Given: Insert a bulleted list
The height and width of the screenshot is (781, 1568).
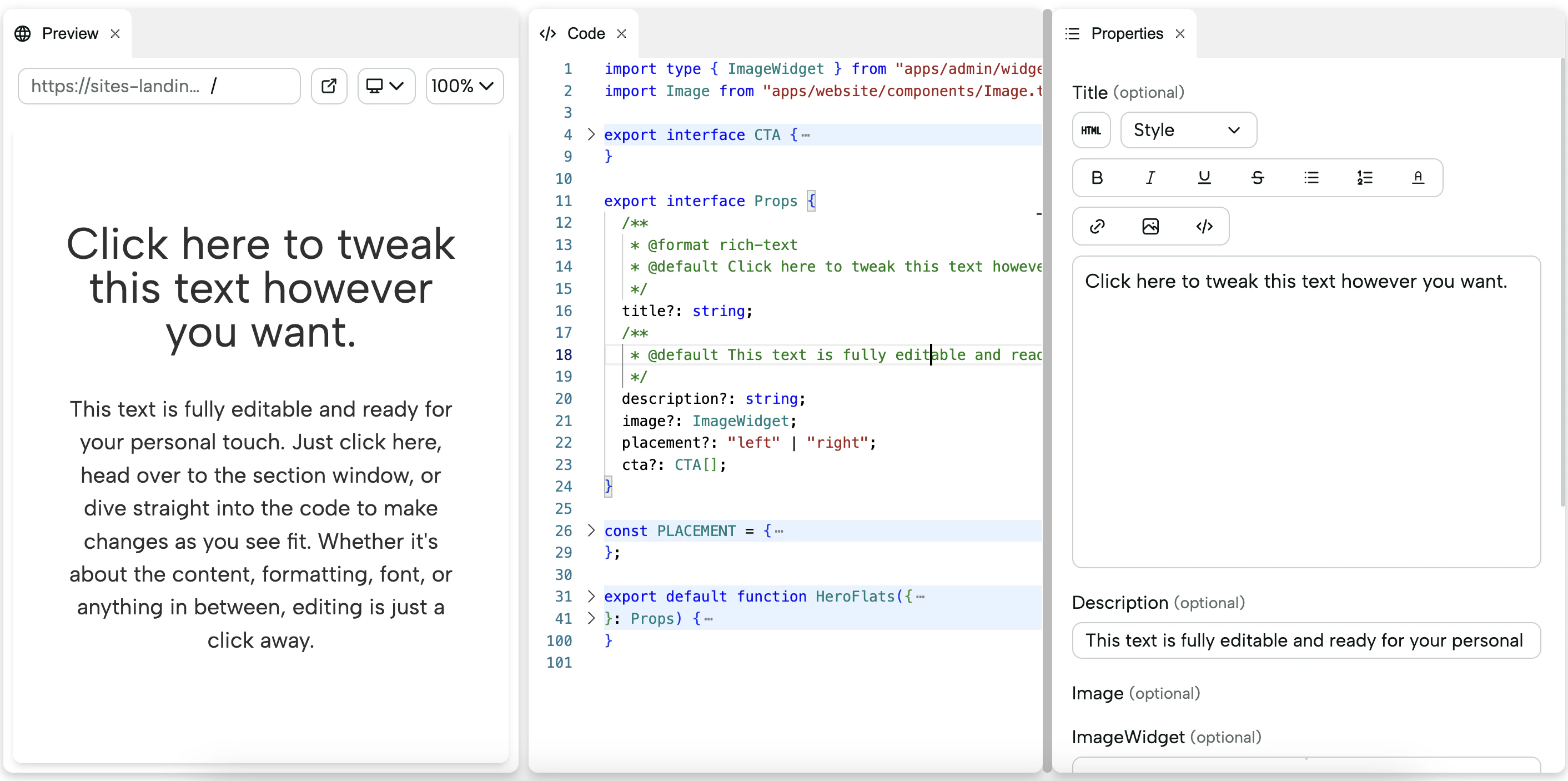Looking at the screenshot, I should coord(1311,178).
